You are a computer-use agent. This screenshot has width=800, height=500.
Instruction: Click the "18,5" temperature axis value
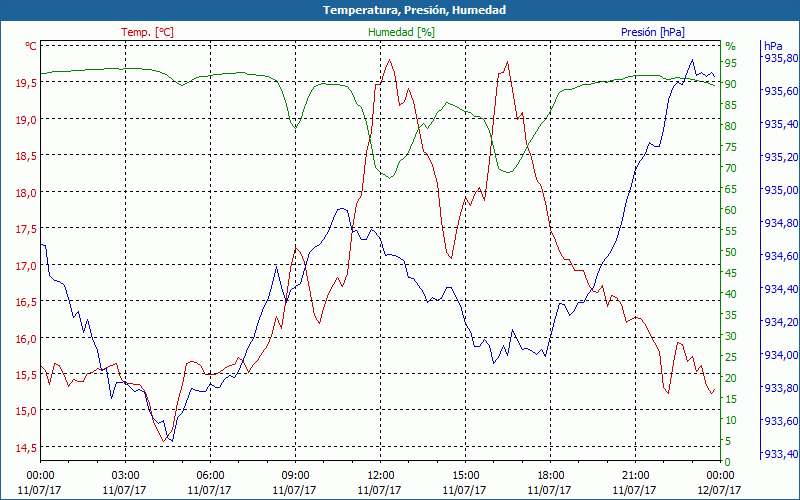pos(26,156)
